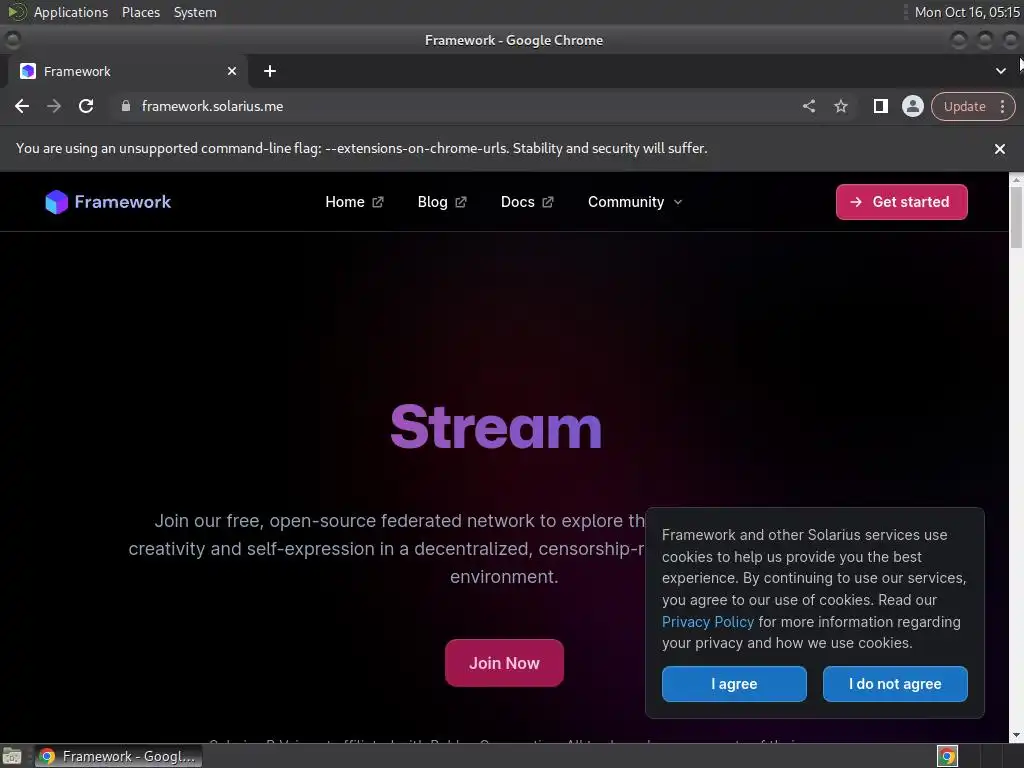Image resolution: width=1024 pixels, height=768 pixels.
Task: Open a new tab with plus button
Action: click(270, 71)
